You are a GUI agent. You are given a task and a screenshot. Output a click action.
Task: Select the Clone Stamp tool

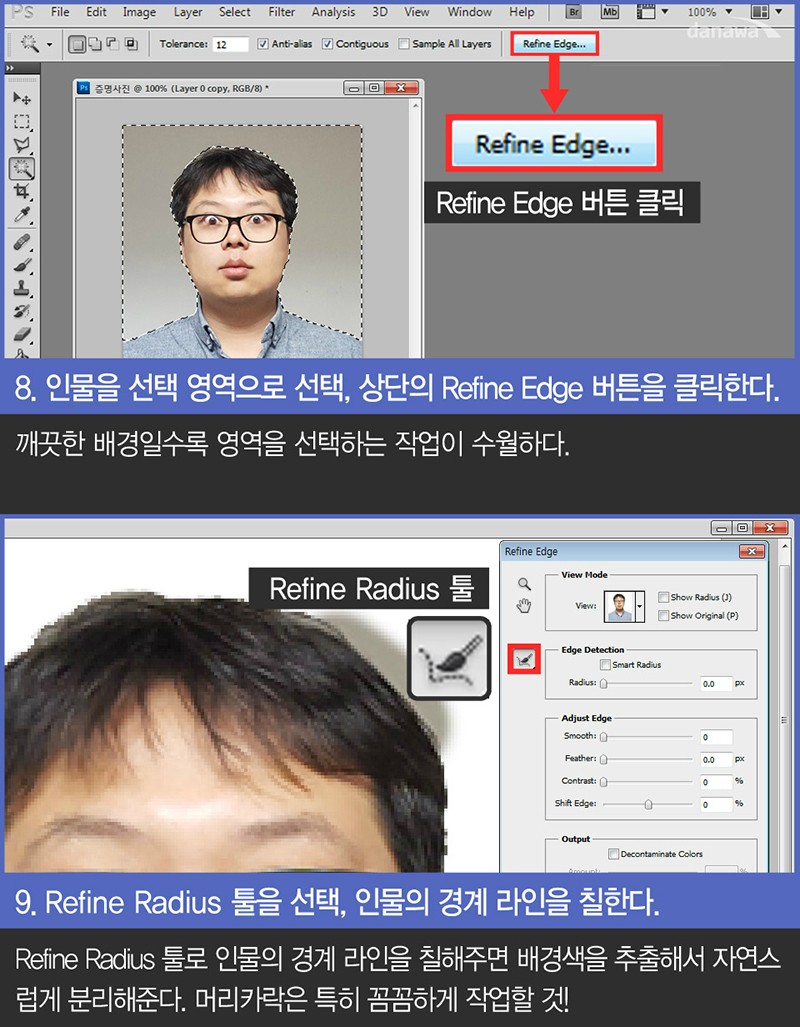click(x=22, y=288)
